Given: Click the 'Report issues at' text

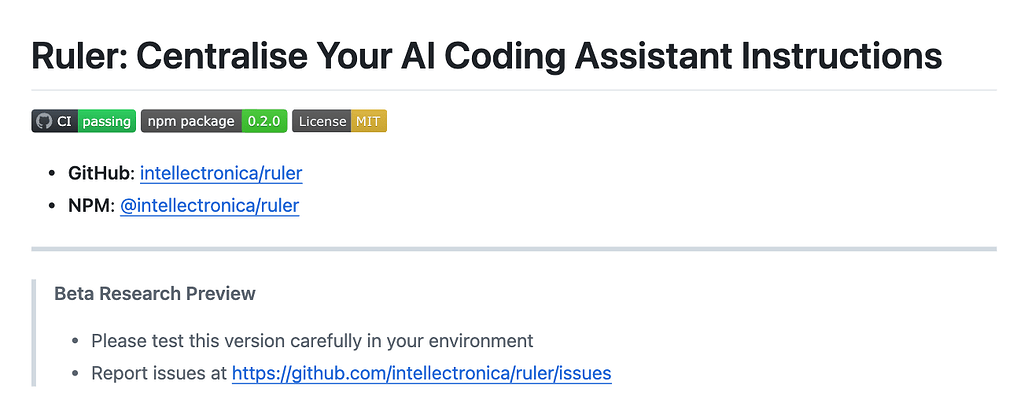Looking at the screenshot, I should click(159, 374).
